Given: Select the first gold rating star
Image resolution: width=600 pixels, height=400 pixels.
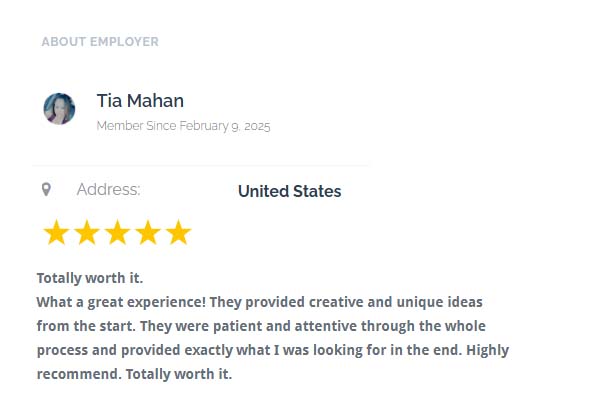Looking at the screenshot, I should point(56,232).
